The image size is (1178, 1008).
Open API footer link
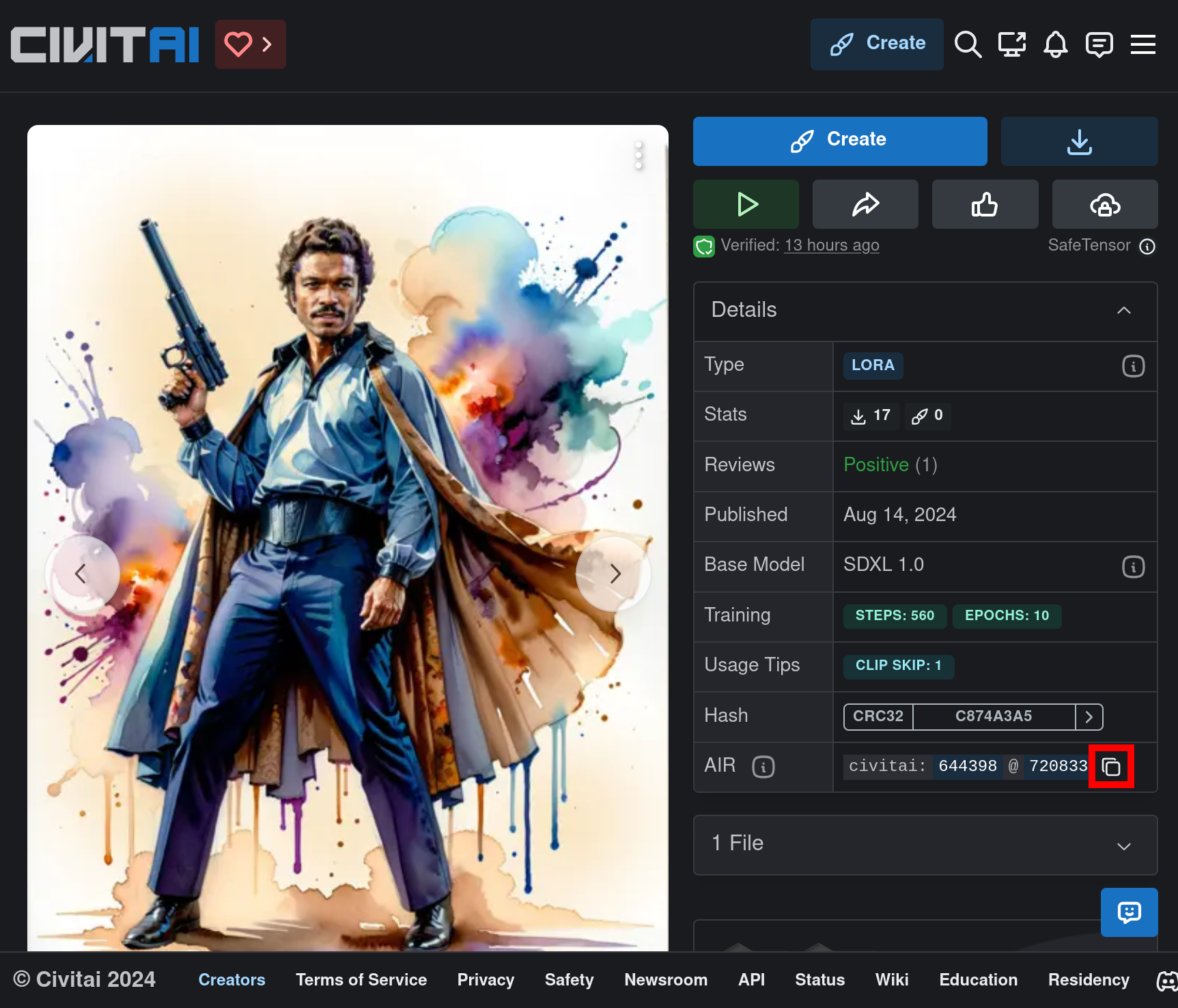pos(751,980)
